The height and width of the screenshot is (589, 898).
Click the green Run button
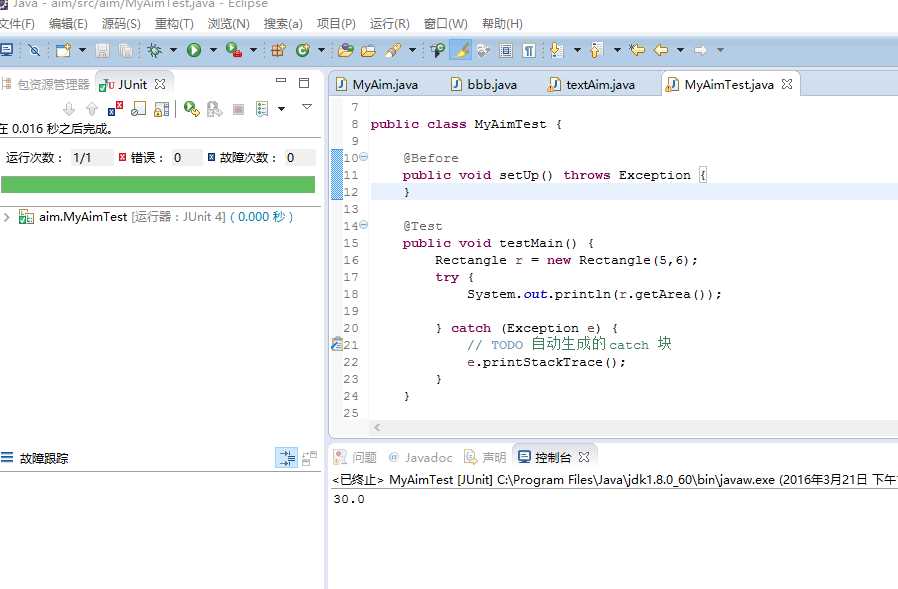tap(194, 50)
